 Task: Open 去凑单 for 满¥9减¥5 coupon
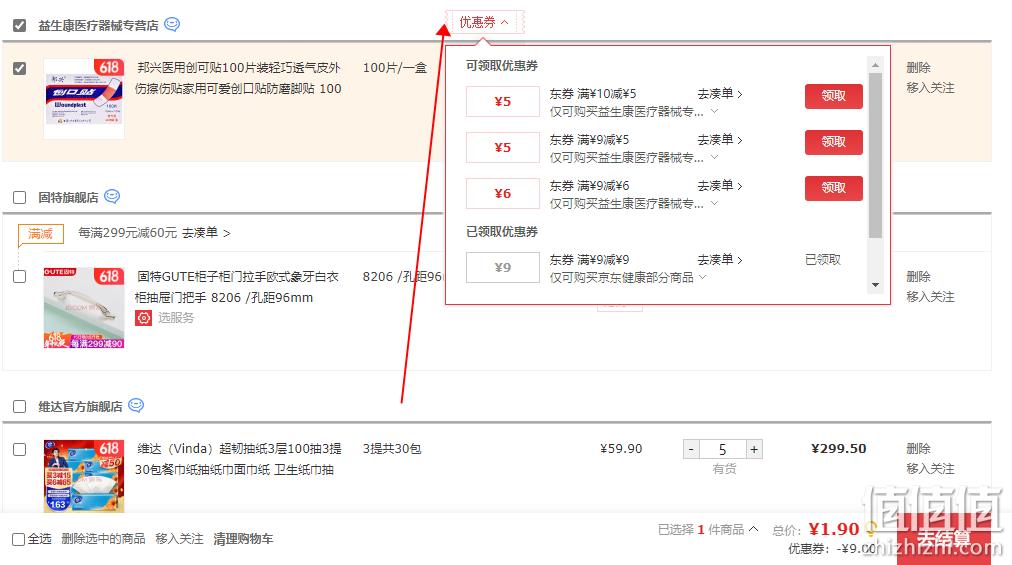pyautogui.click(x=720, y=139)
